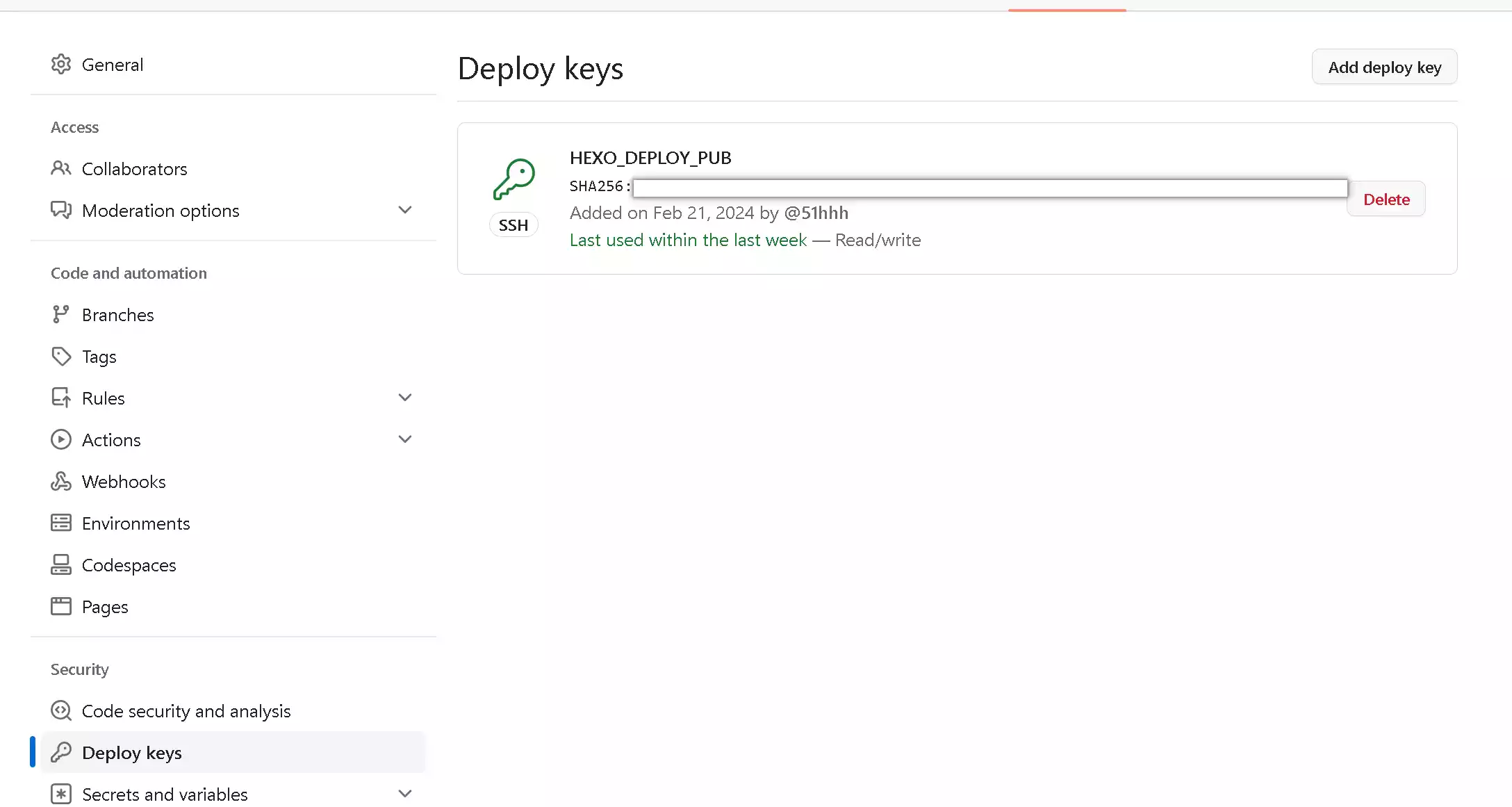Click the Branches git-branch icon
This screenshot has width=1512, height=807.
click(61, 314)
